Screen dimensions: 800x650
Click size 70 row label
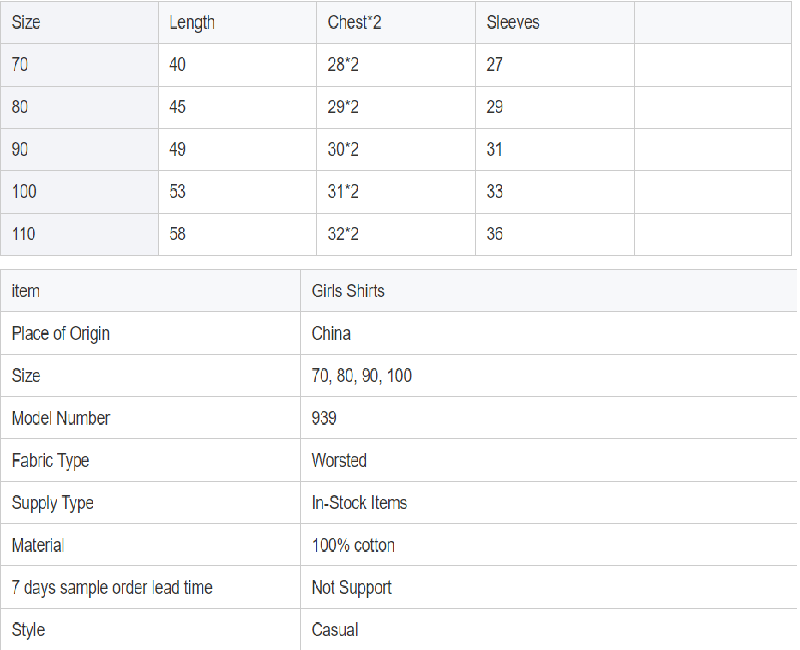20,65
